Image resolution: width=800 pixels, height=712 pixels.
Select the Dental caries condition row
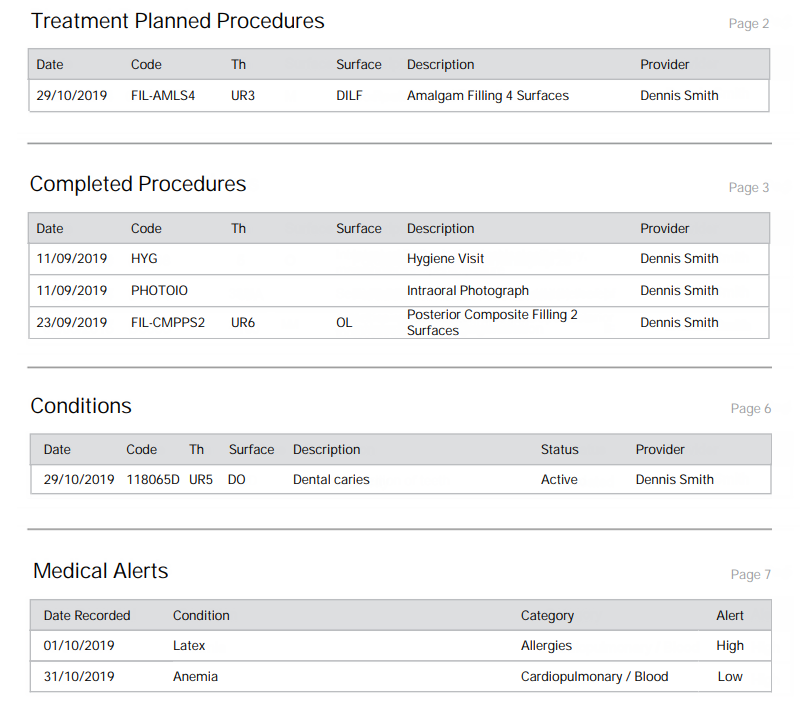click(x=401, y=479)
